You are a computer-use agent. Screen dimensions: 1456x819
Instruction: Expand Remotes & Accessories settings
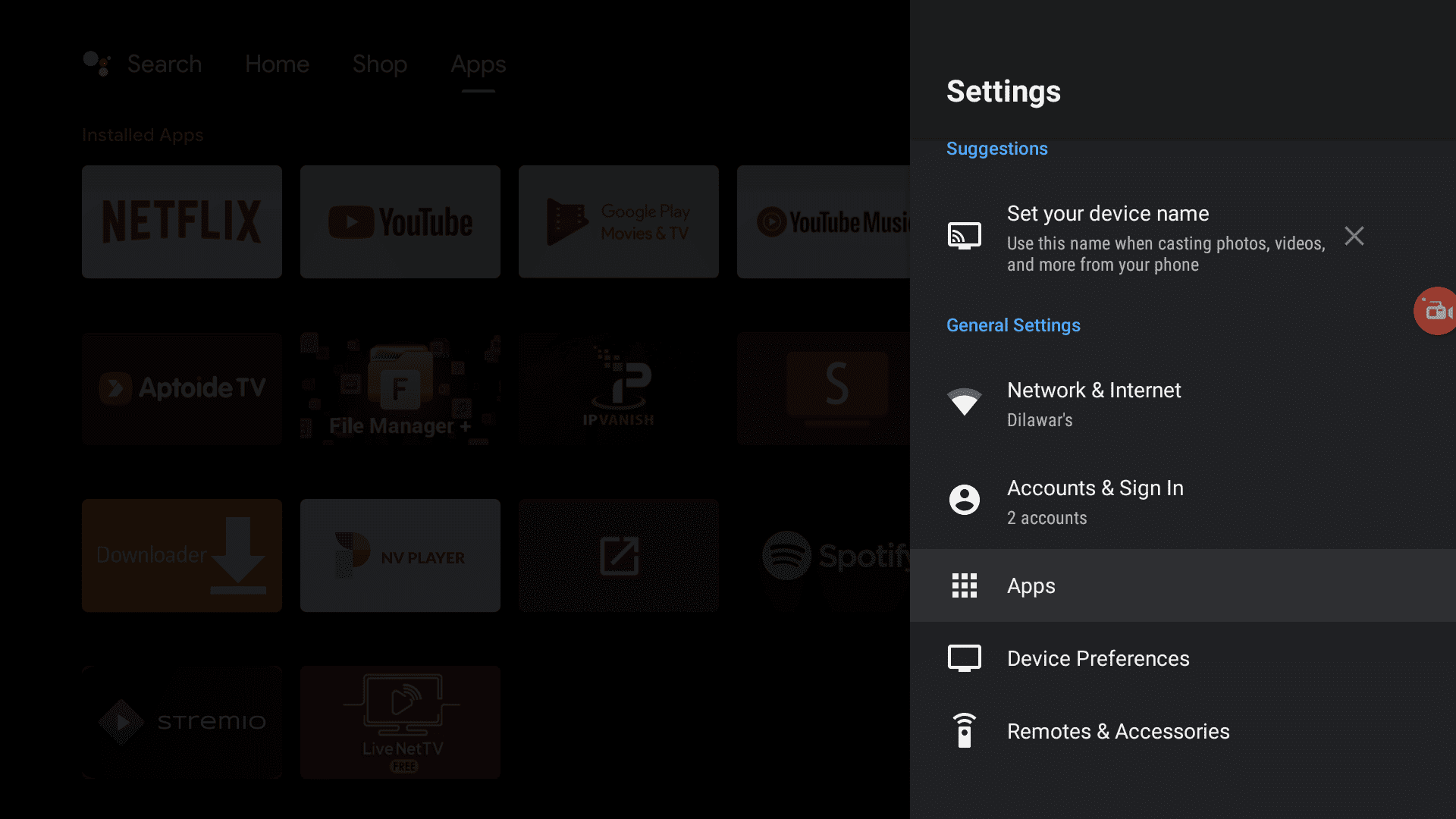[1183, 731]
